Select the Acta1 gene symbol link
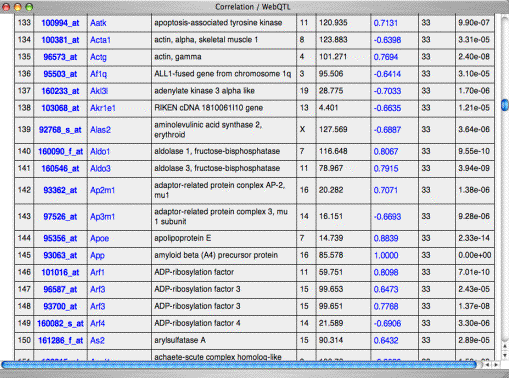 (100, 40)
